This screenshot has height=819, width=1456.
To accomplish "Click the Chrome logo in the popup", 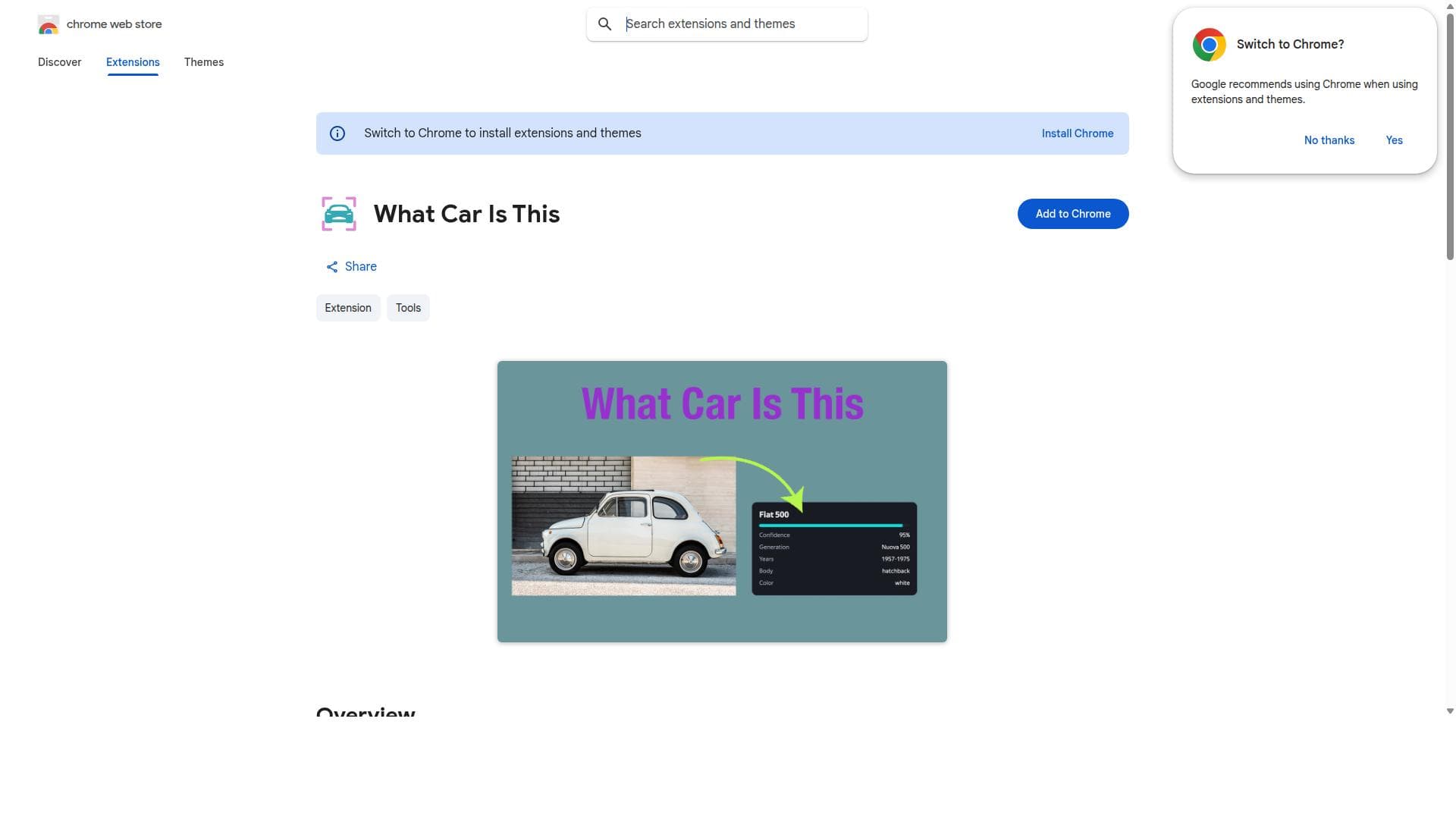I will [1210, 45].
